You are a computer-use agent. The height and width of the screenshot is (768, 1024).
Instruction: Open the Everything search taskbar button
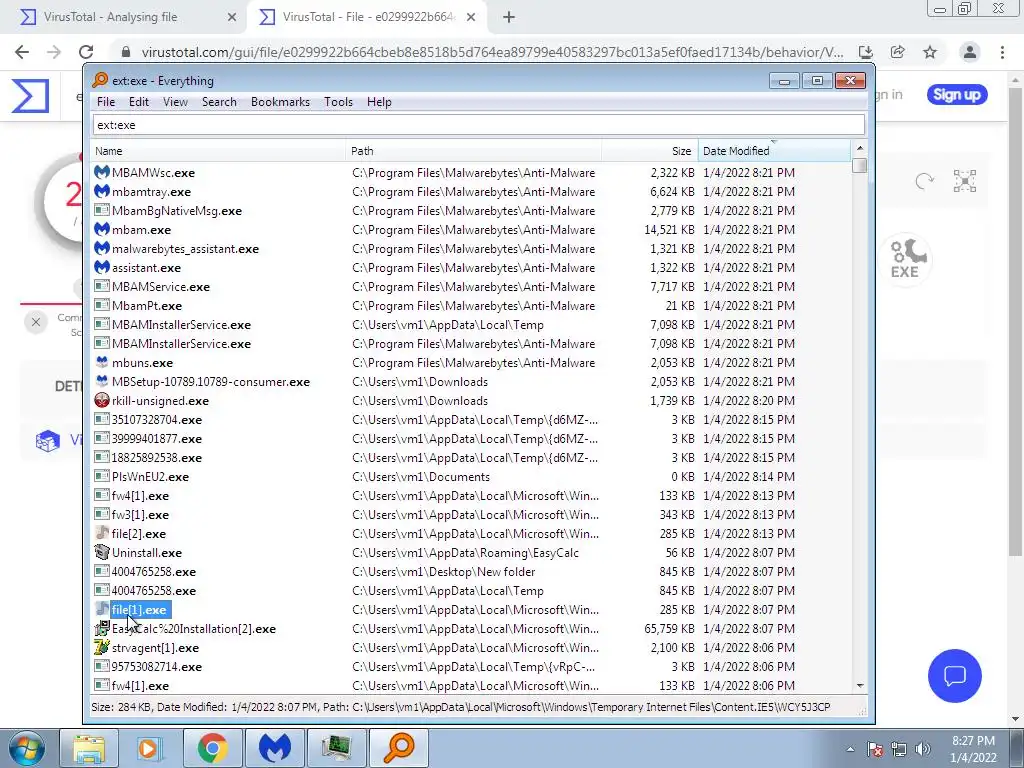[x=399, y=748]
